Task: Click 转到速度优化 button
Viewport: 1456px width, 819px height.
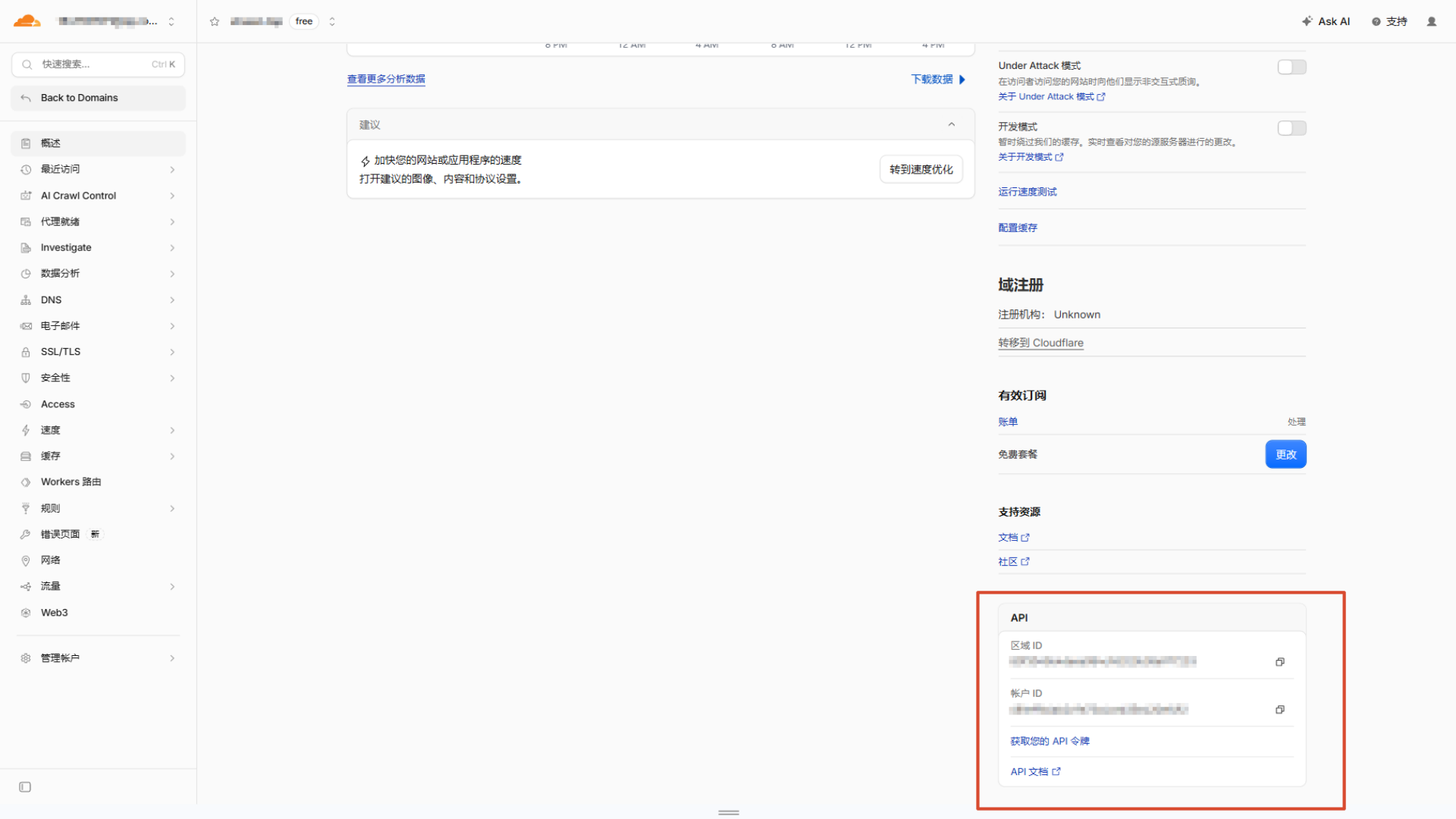Action: (921, 169)
